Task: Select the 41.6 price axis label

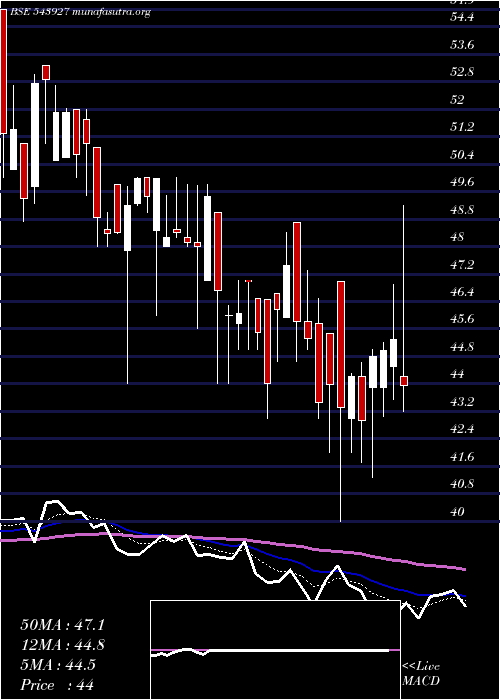Action: point(462,457)
